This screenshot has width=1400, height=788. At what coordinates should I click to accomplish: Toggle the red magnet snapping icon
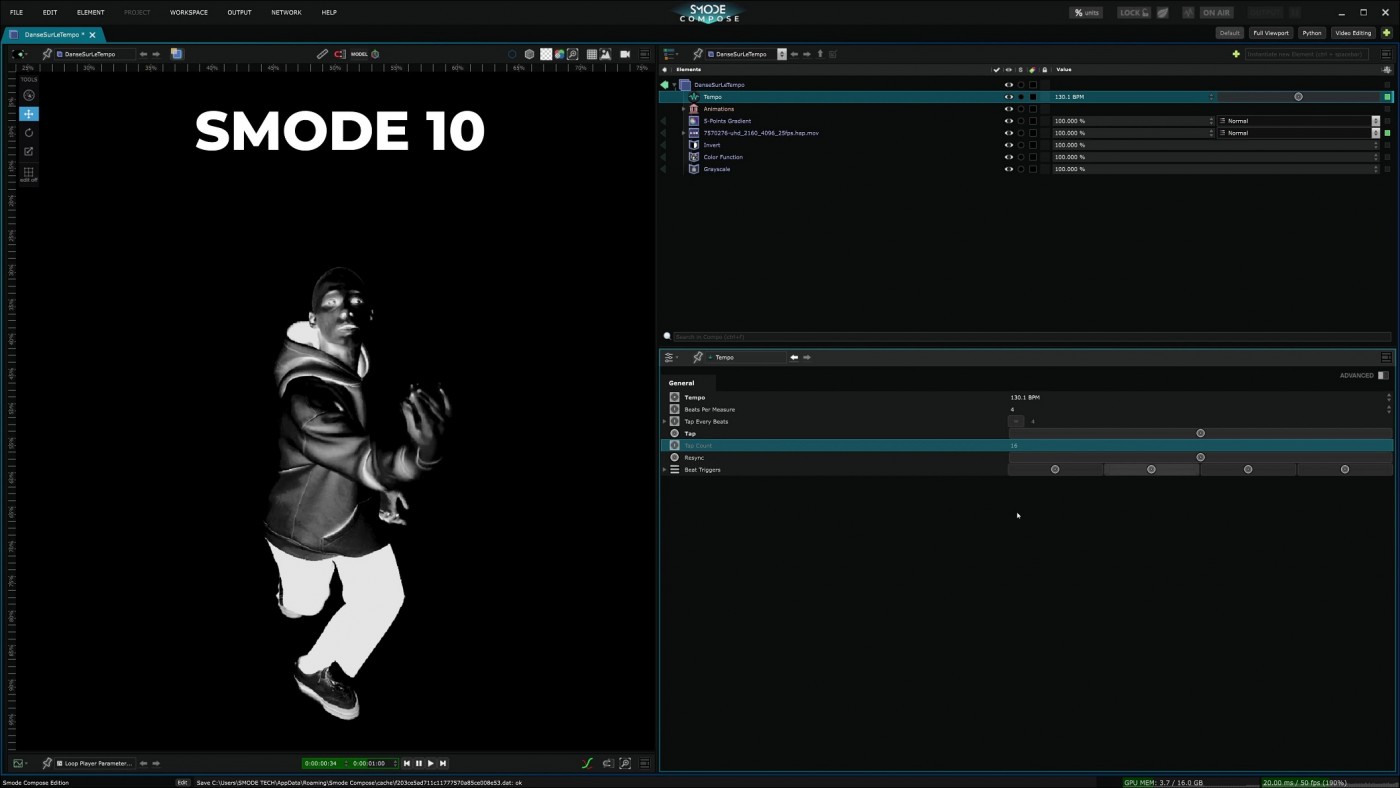(x=339, y=54)
